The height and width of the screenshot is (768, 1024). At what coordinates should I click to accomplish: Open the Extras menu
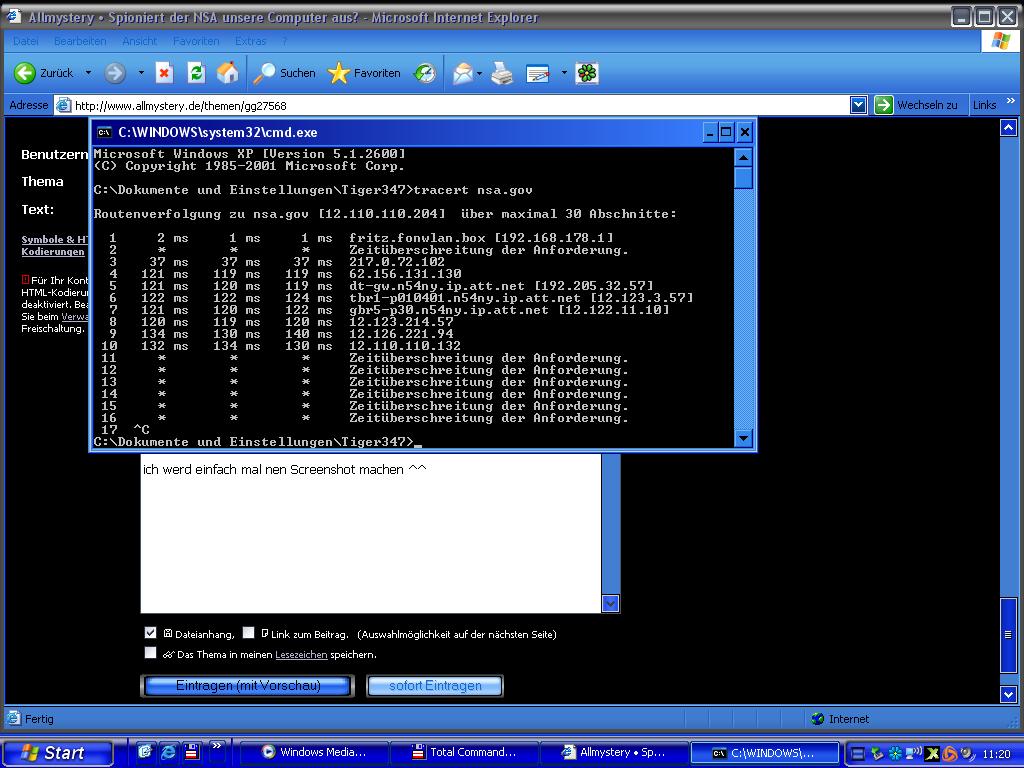(x=250, y=41)
